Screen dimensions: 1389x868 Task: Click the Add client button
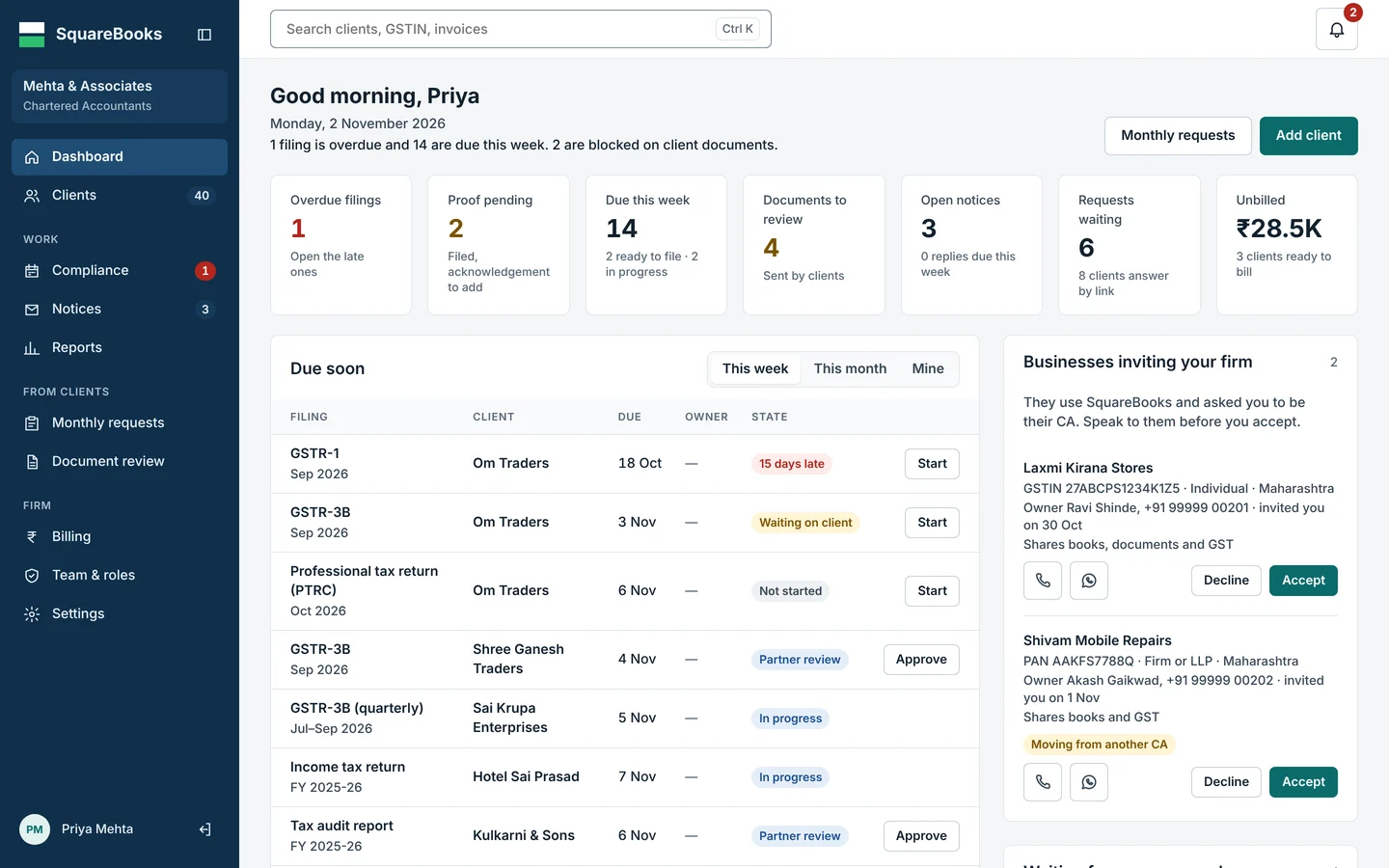1308,136
